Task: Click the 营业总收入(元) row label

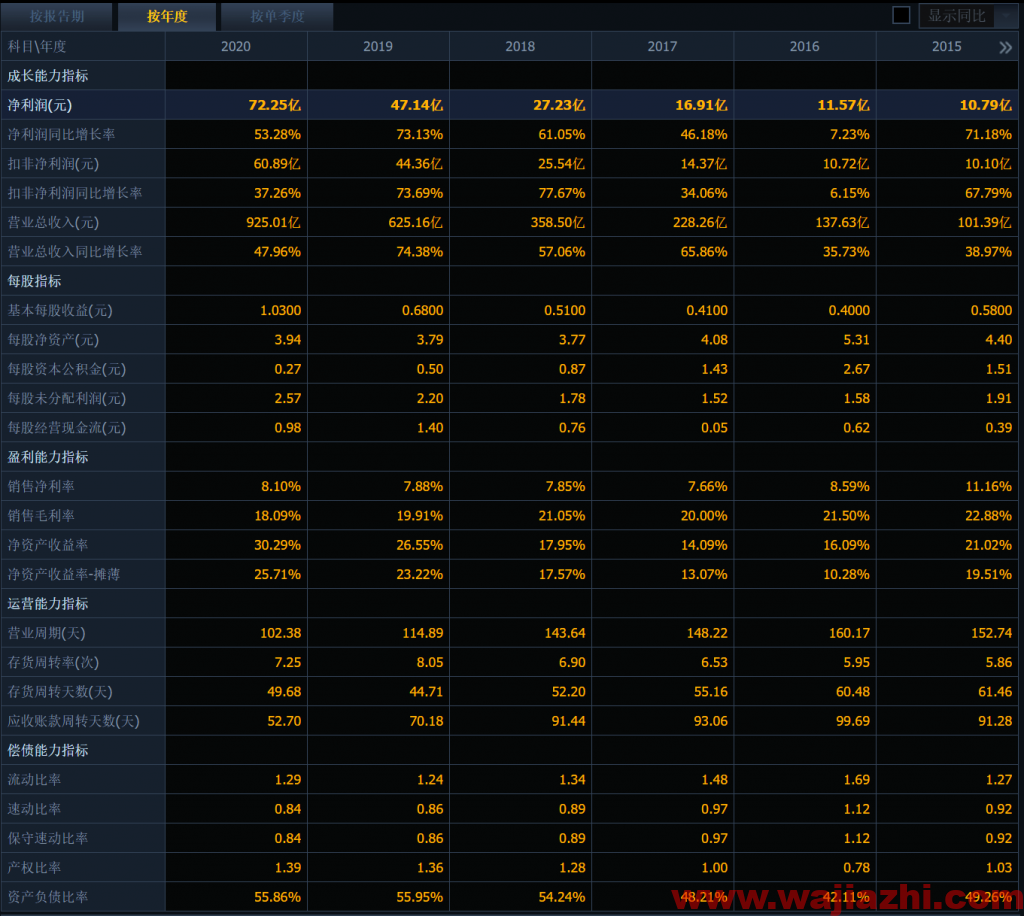Action: [53, 223]
